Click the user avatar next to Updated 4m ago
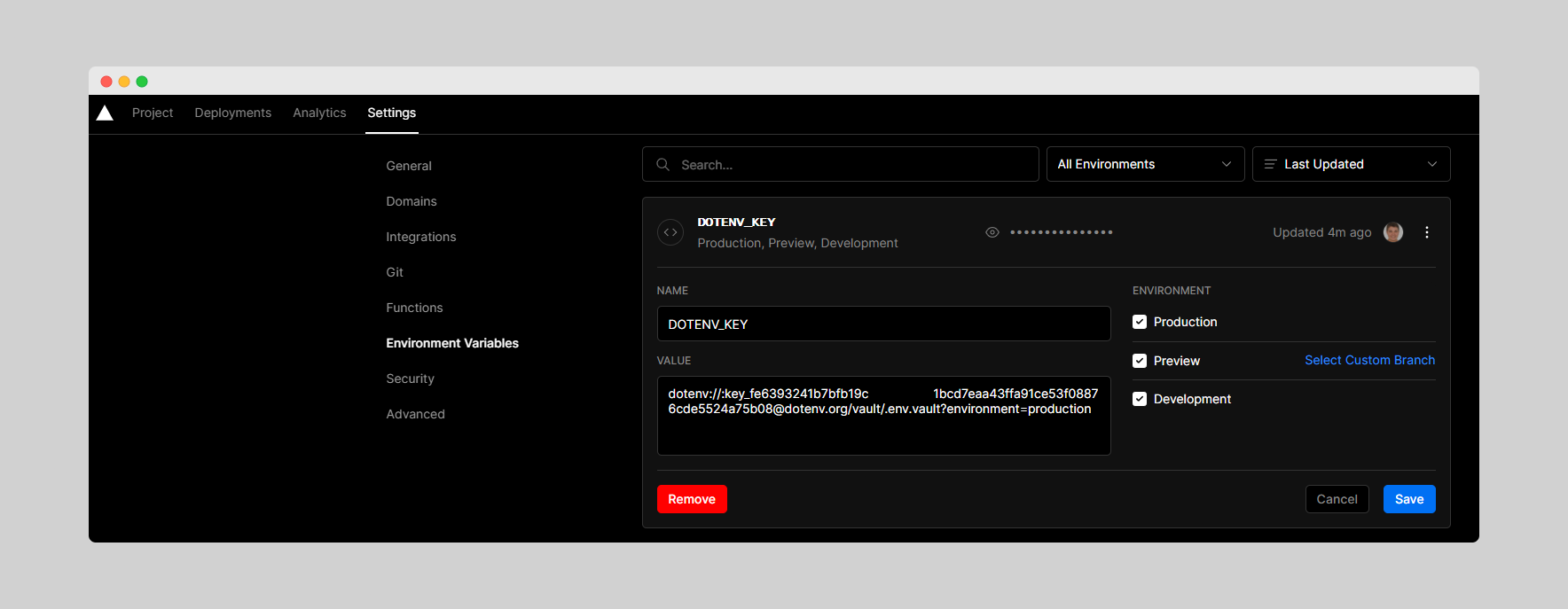Viewport: 1568px width, 609px height. point(1393,232)
